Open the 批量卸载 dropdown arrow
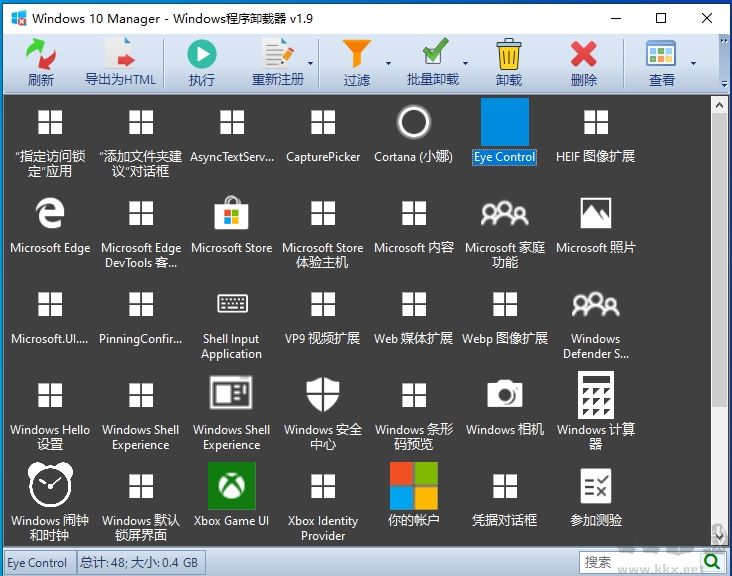The width and height of the screenshot is (732, 576). [465, 63]
